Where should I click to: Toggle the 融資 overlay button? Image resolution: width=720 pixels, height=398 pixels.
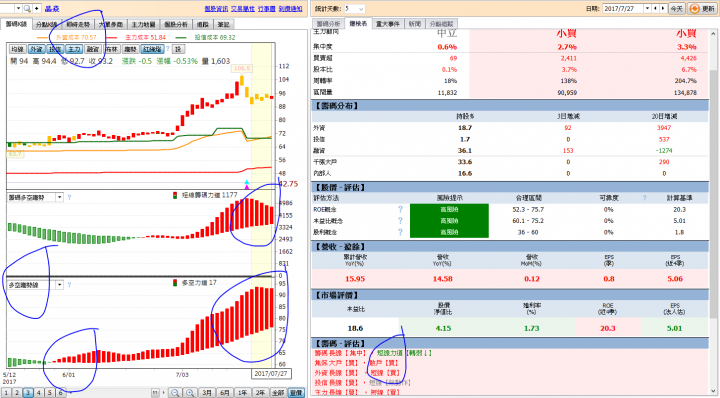pyautogui.click(x=93, y=49)
